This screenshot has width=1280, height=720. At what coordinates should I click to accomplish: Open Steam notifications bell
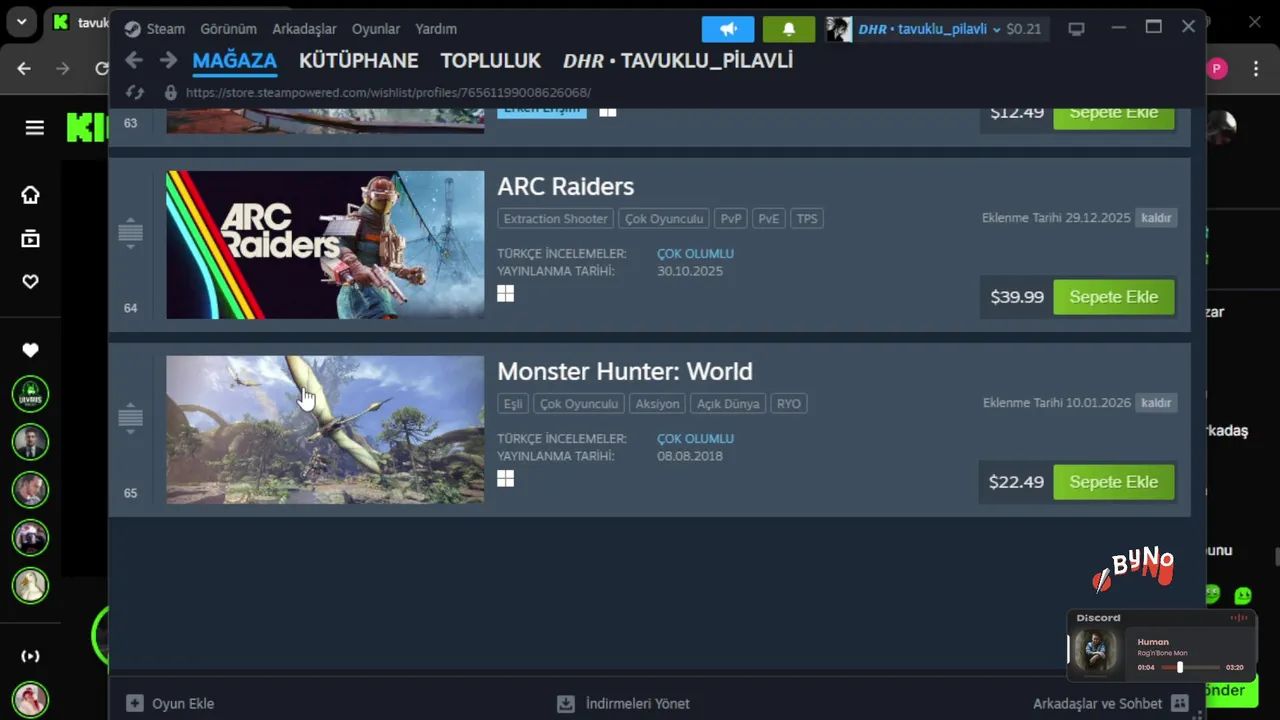tap(789, 29)
